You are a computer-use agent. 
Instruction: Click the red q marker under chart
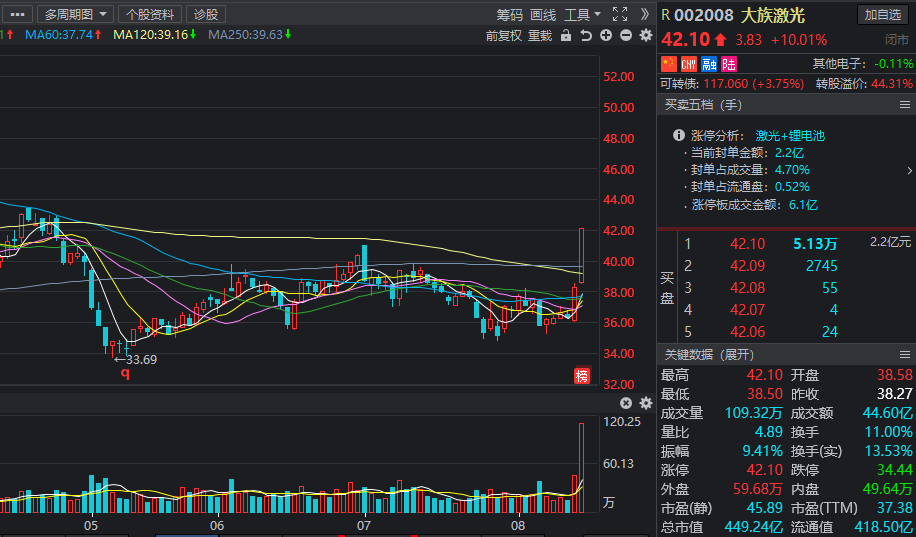point(125,373)
